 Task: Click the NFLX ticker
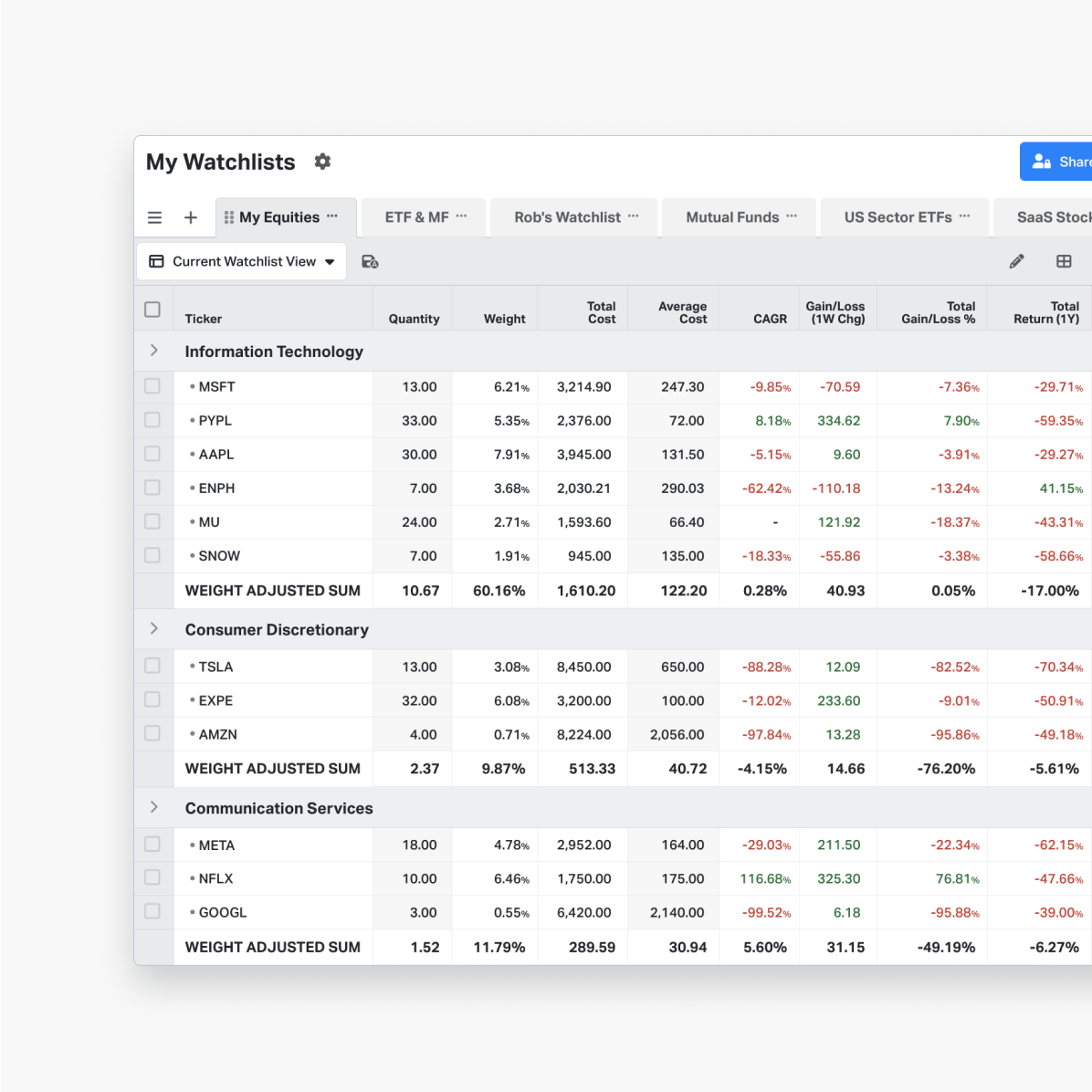point(215,878)
